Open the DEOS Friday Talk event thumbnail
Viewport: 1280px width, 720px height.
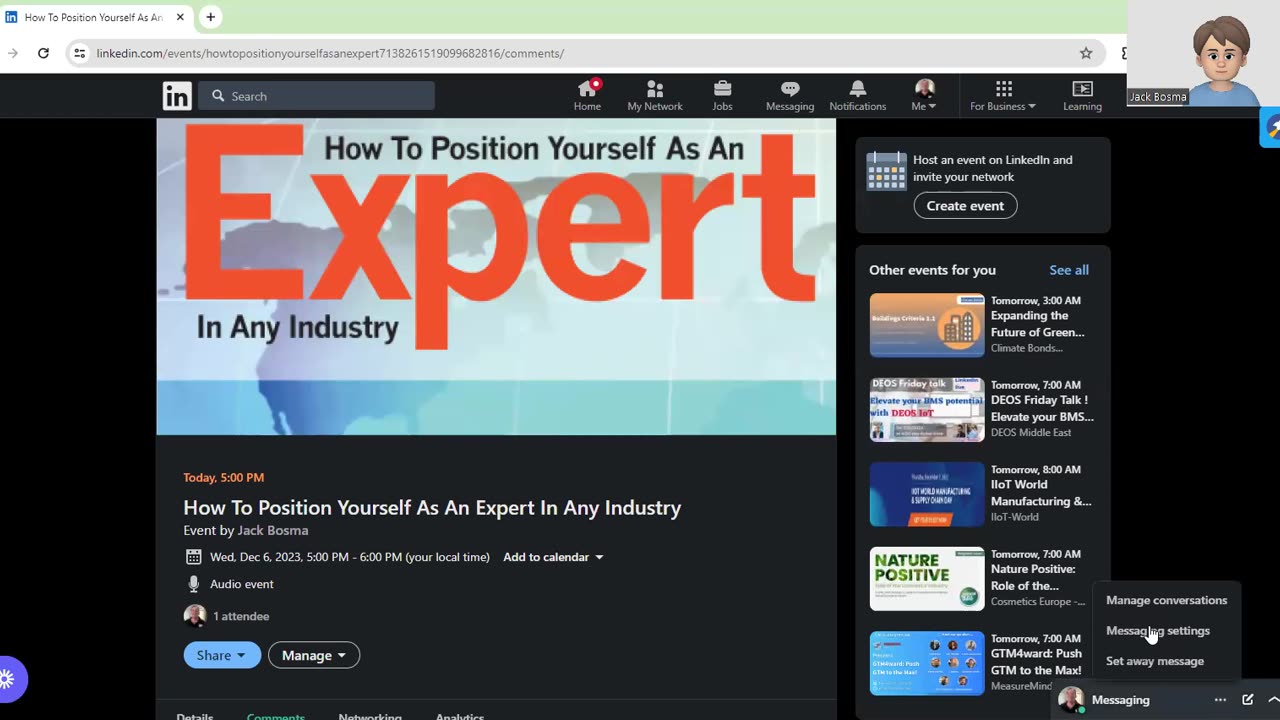(927, 409)
